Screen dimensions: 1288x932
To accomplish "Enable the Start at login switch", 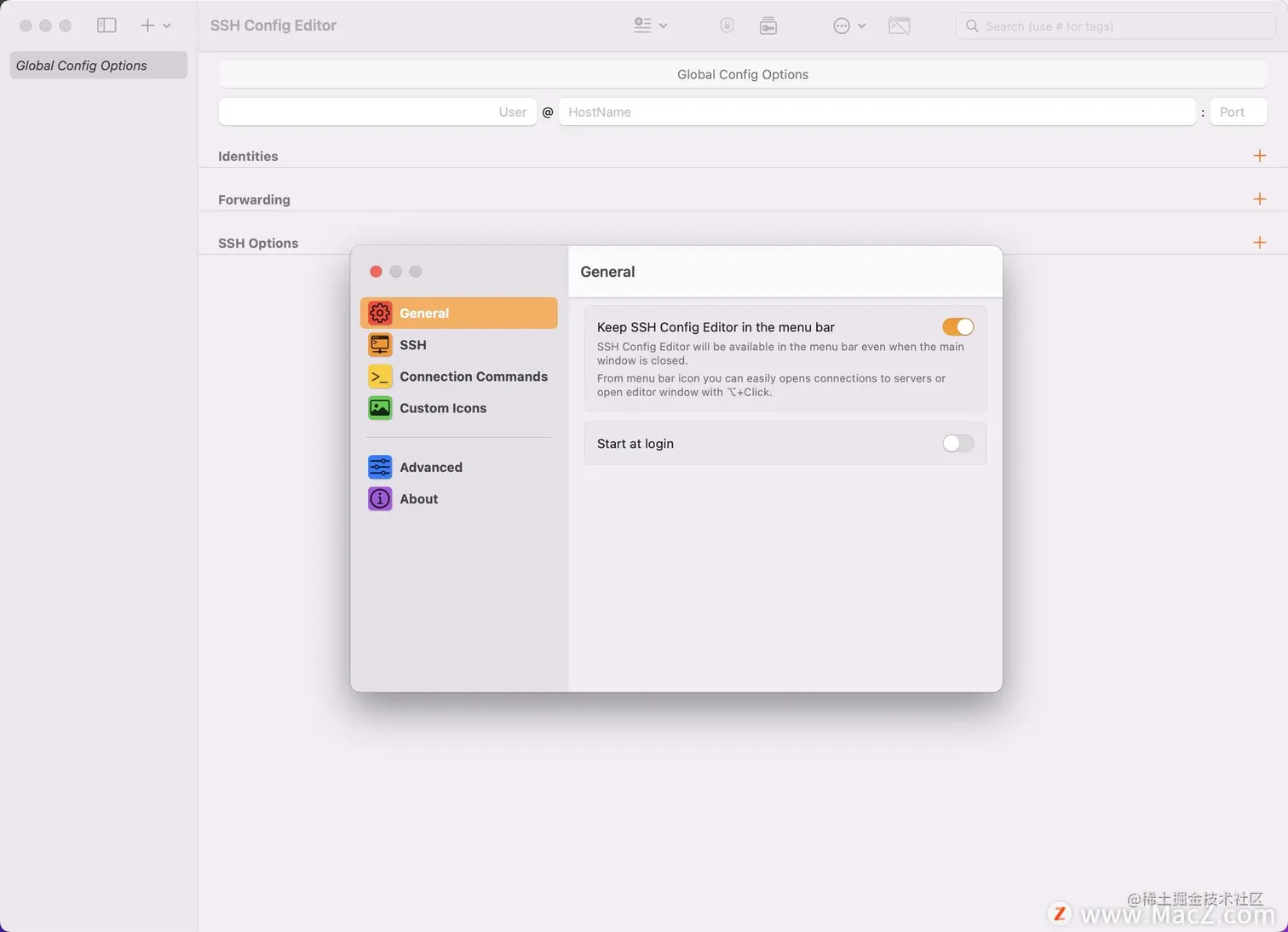I will [x=958, y=443].
